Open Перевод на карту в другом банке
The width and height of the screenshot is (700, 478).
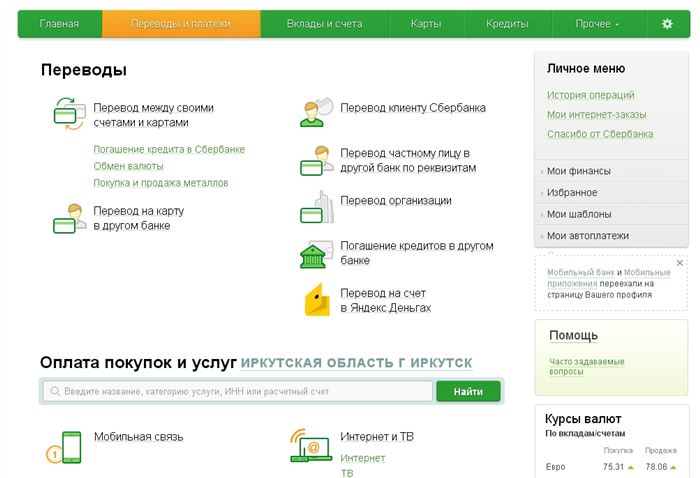[x=139, y=218]
